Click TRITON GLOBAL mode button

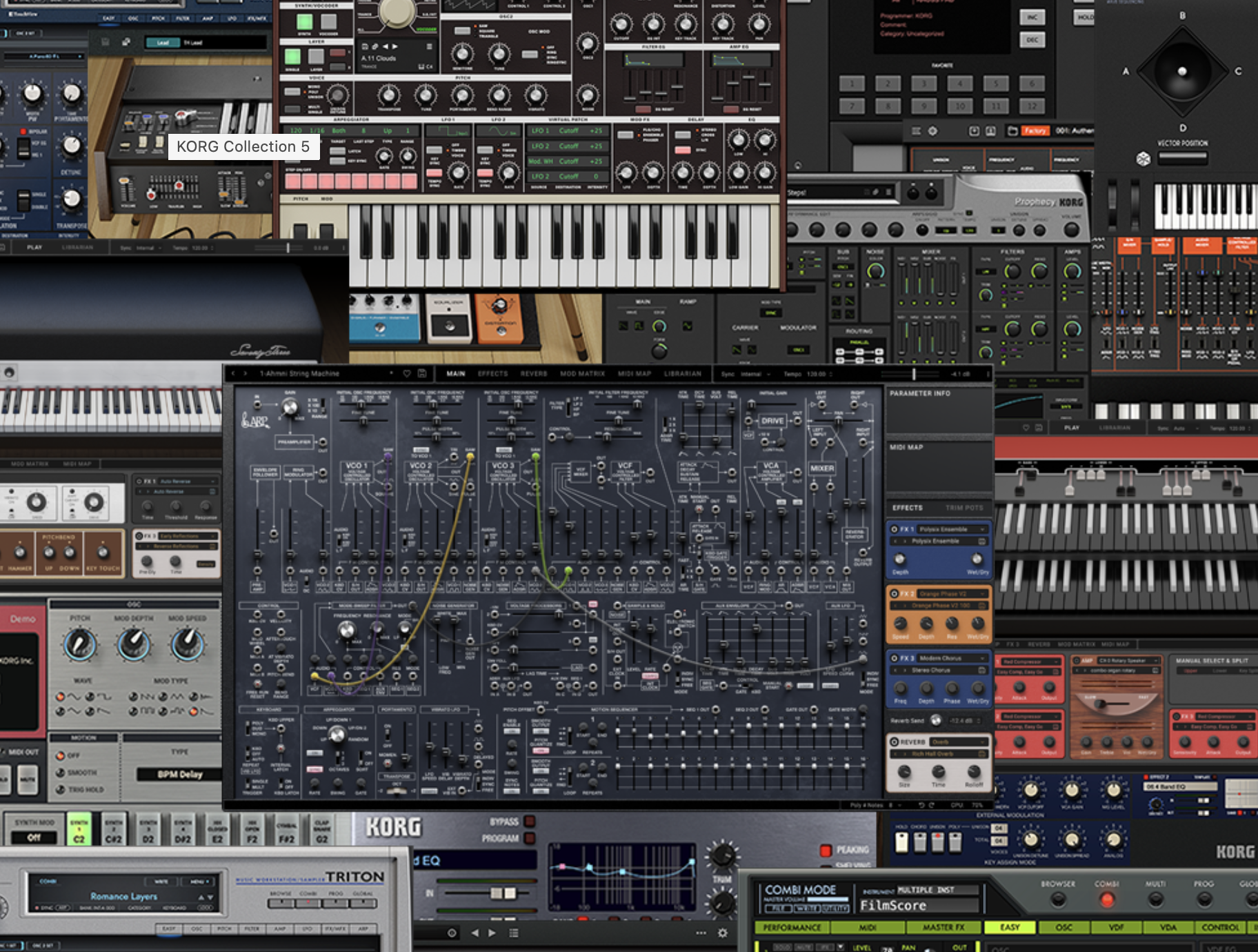pos(363,902)
